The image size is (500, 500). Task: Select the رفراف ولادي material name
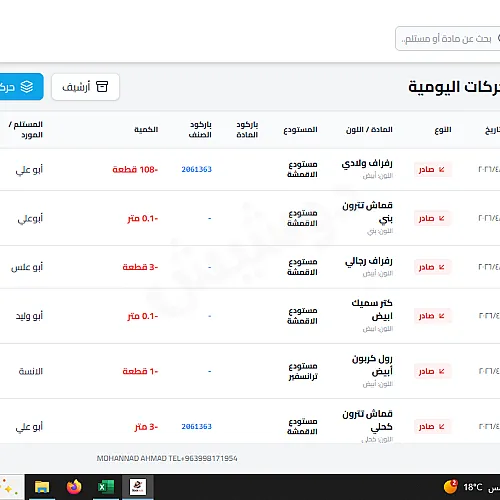[x=367, y=163]
